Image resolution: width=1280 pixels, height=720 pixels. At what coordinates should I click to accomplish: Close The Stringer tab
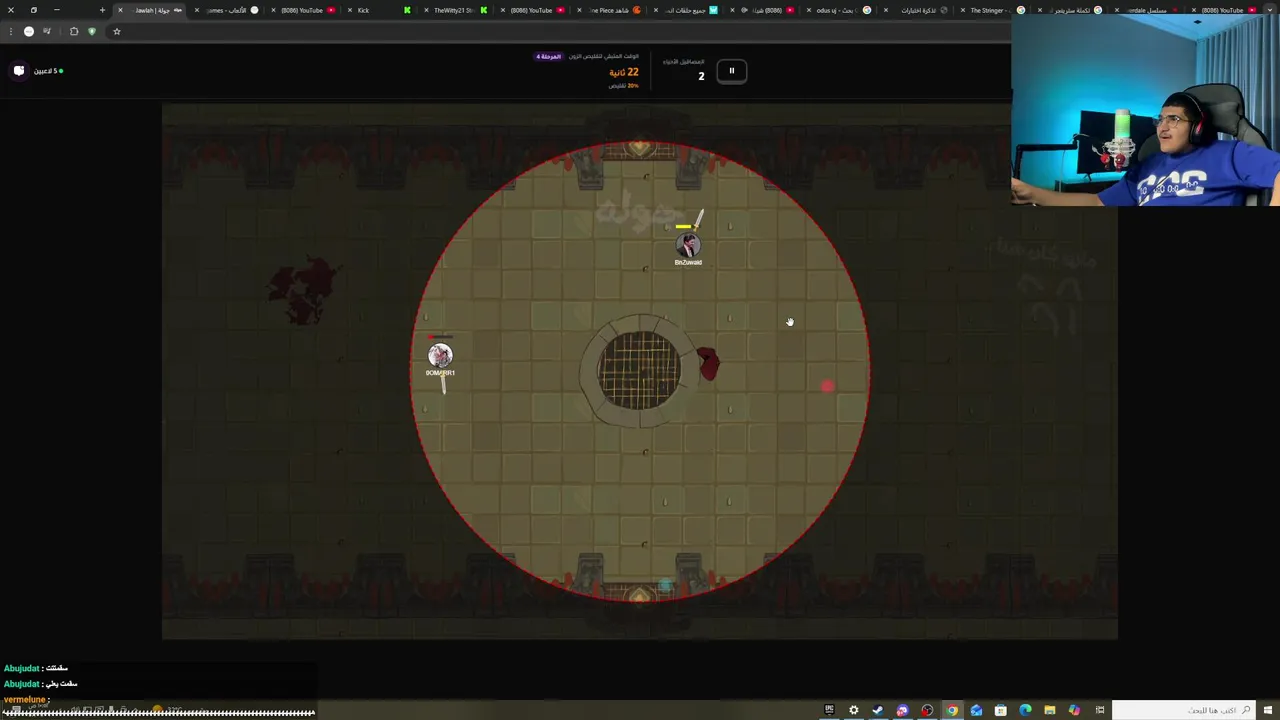point(962,10)
